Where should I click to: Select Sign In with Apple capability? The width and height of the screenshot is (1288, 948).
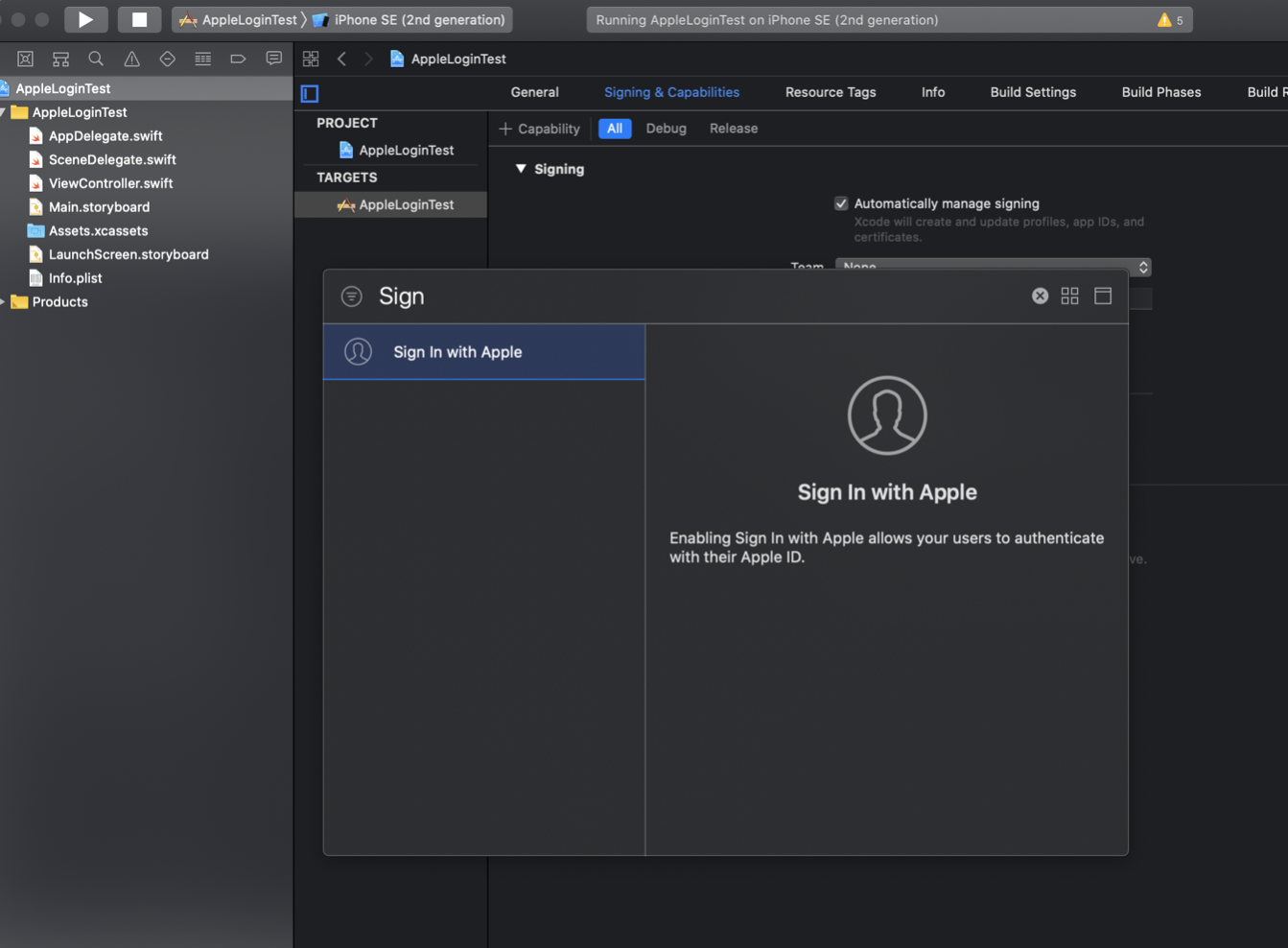484,352
